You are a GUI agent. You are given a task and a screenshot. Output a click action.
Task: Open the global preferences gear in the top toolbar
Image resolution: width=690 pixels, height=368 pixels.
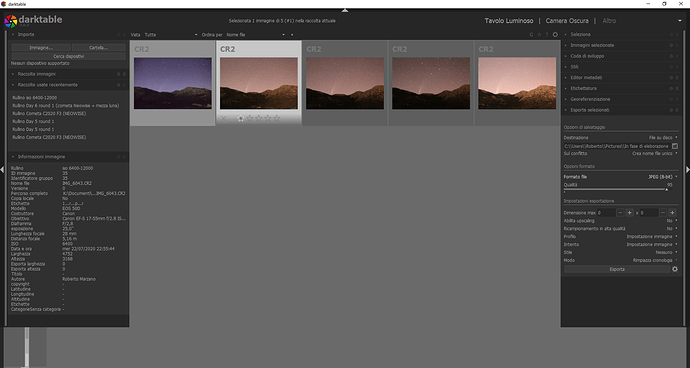555,34
